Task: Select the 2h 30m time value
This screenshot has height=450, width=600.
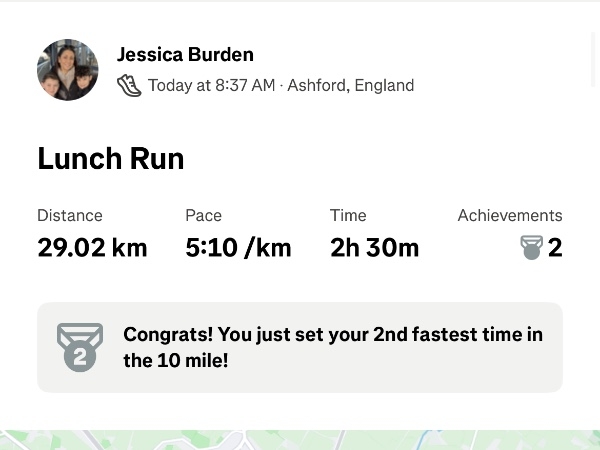Action: (375, 248)
